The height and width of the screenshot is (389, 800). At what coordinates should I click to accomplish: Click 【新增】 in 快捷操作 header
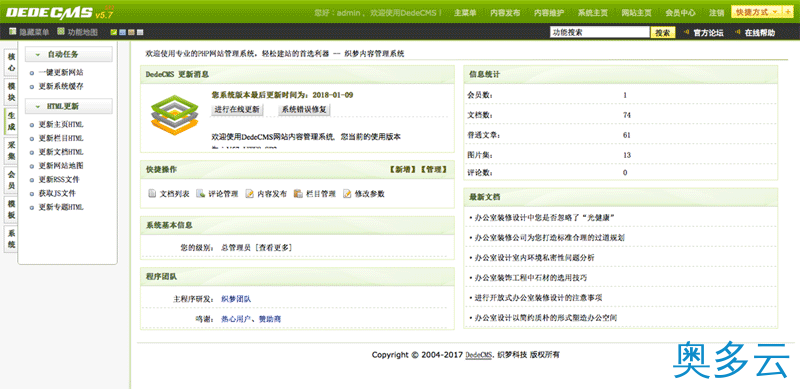403,169
